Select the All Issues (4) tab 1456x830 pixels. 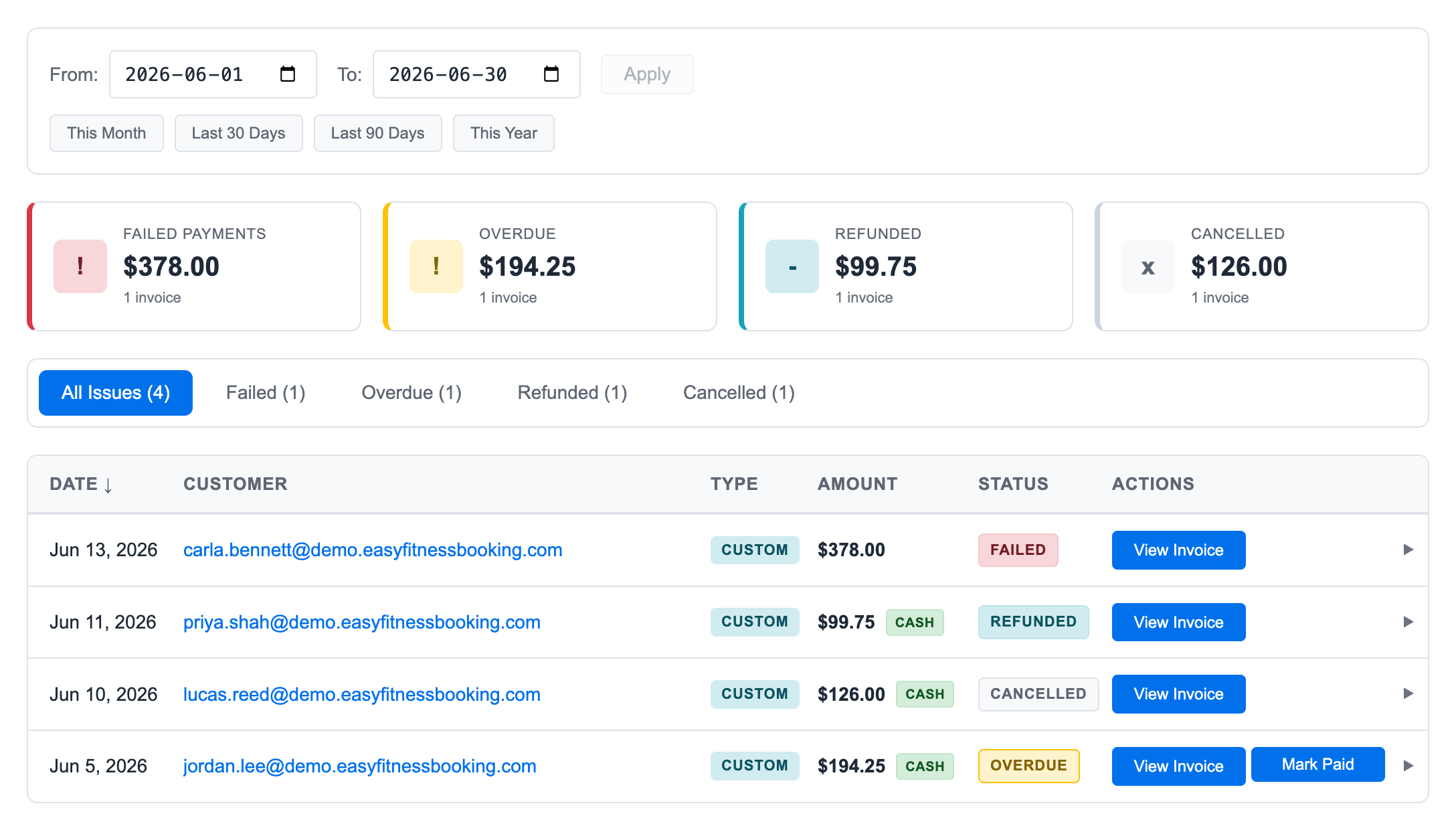pos(116,393)
